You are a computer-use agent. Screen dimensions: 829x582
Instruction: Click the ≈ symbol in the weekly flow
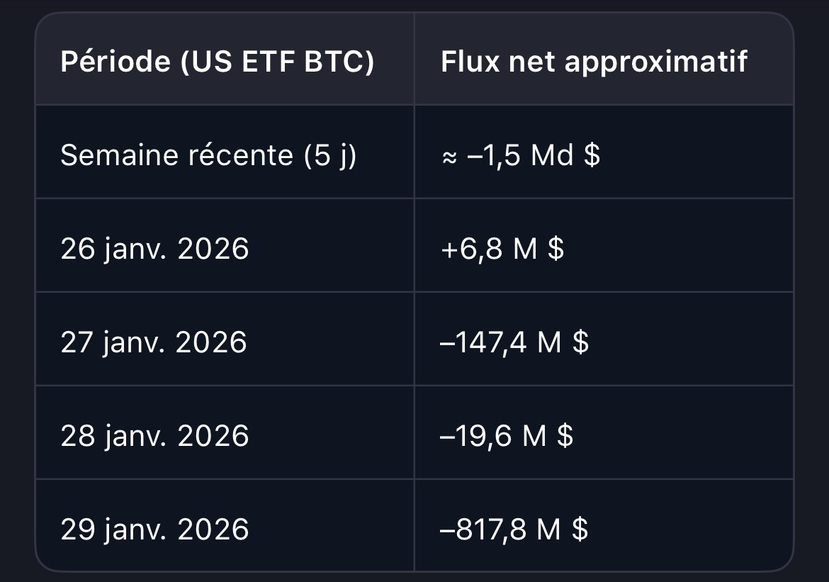coord(449,157)
